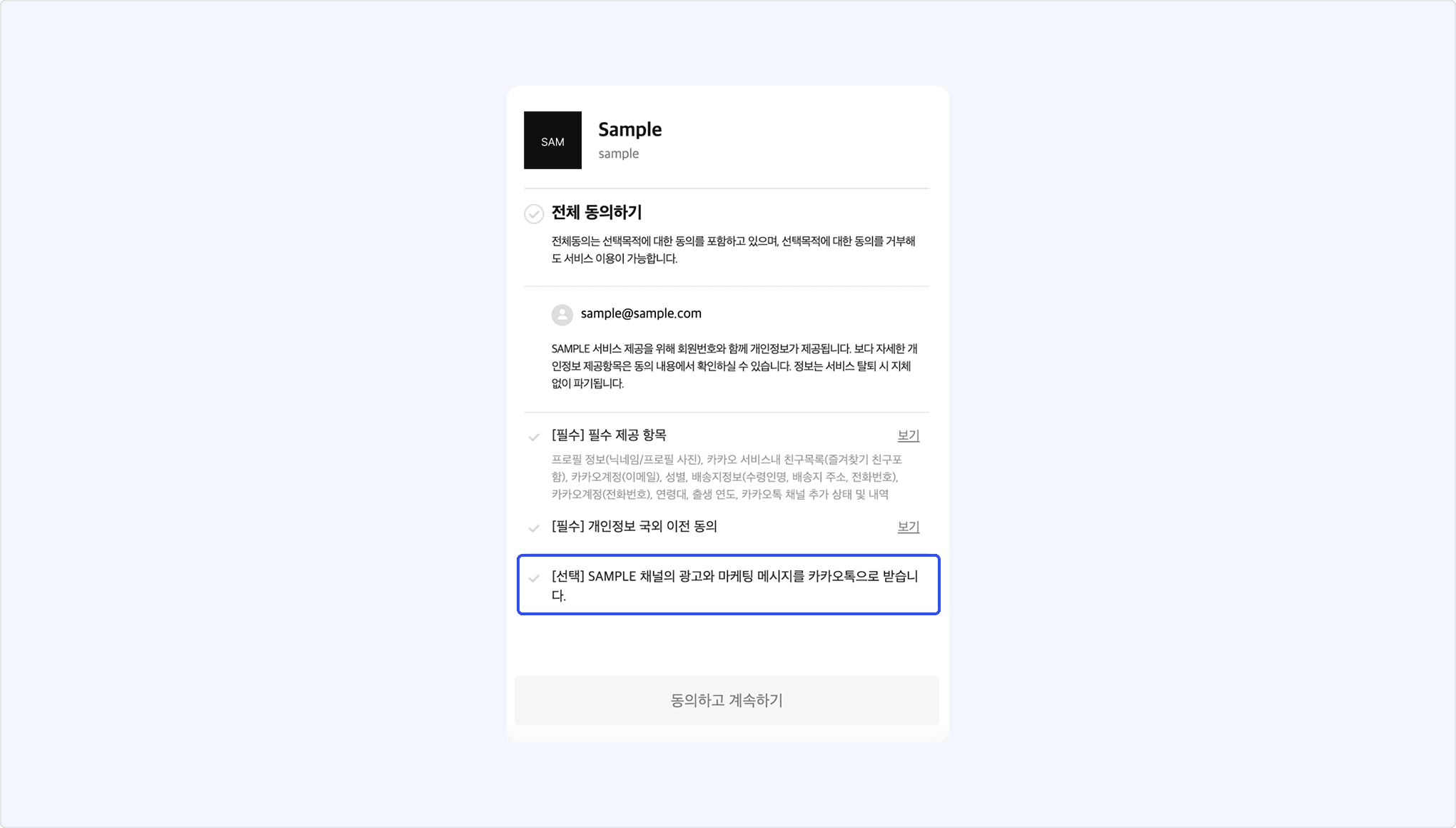
Task: Check the [필수] 필수 제공 항목 checkmark
Action: coord(534,437)
